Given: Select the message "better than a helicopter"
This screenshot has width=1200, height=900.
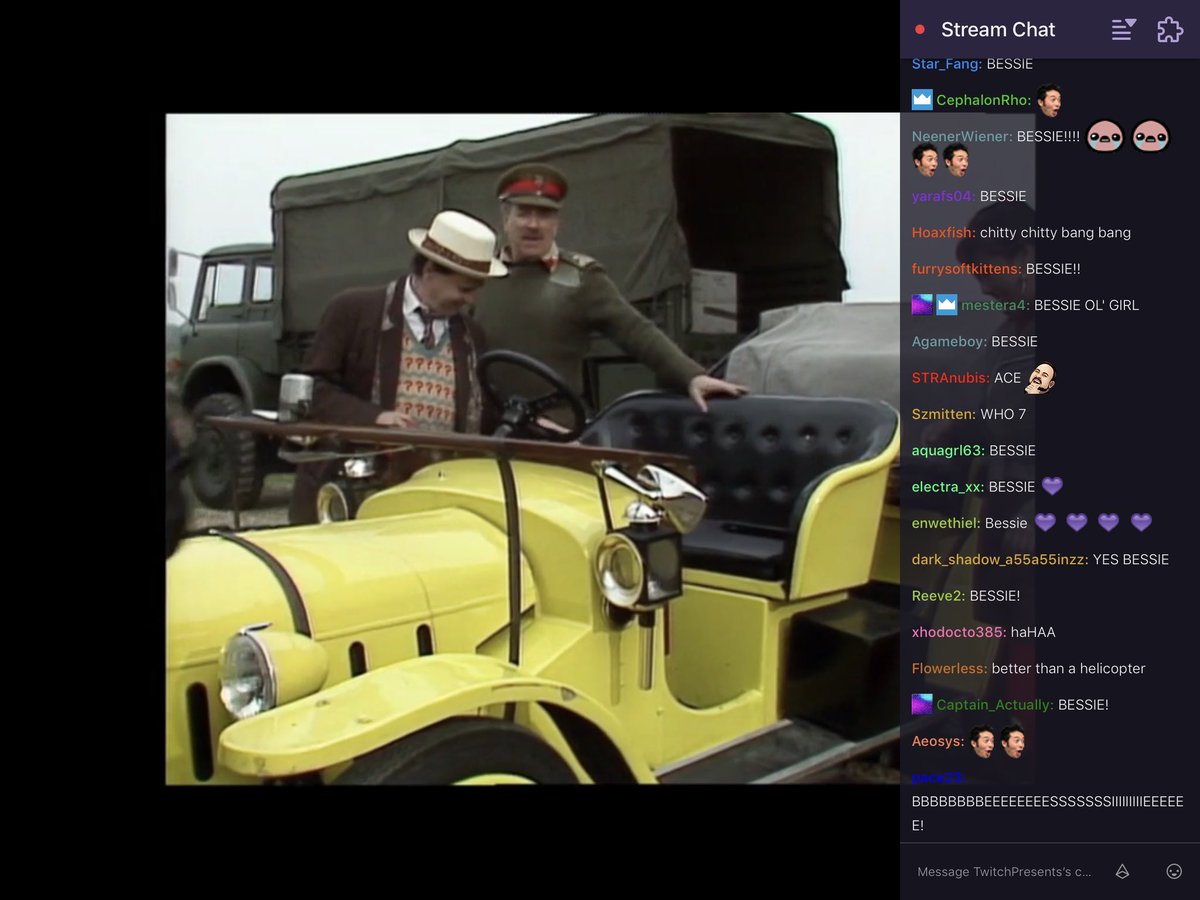Looking at the screenshot, I should tap(1069, 668).
